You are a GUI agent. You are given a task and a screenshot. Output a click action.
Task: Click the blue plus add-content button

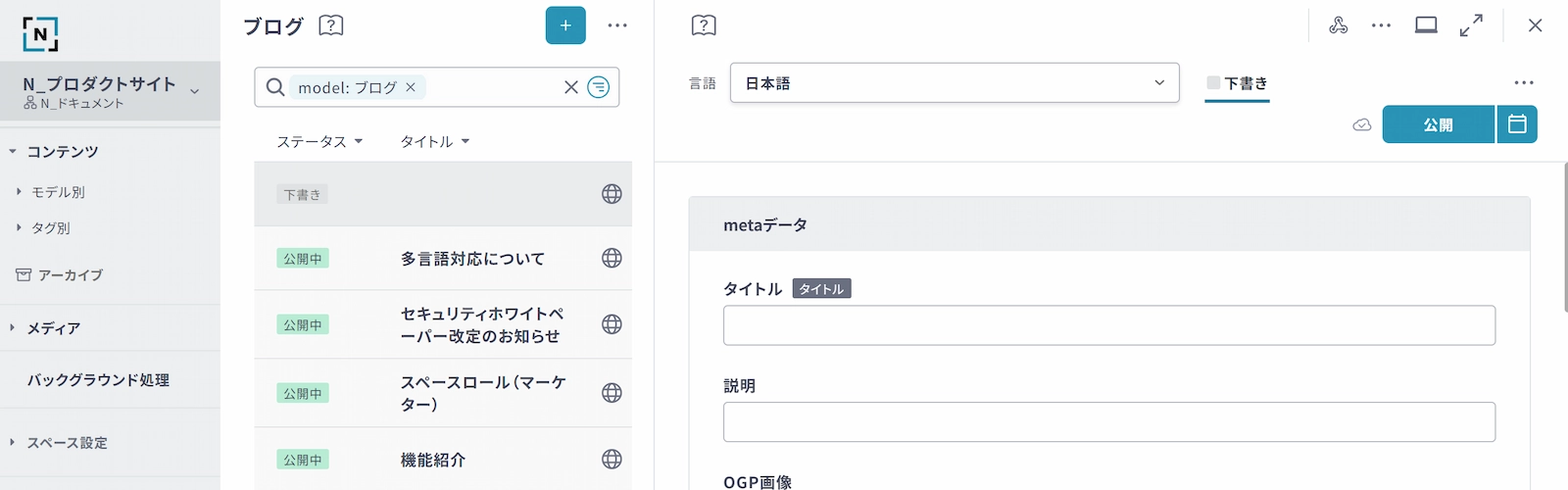(x=565, y=25)
